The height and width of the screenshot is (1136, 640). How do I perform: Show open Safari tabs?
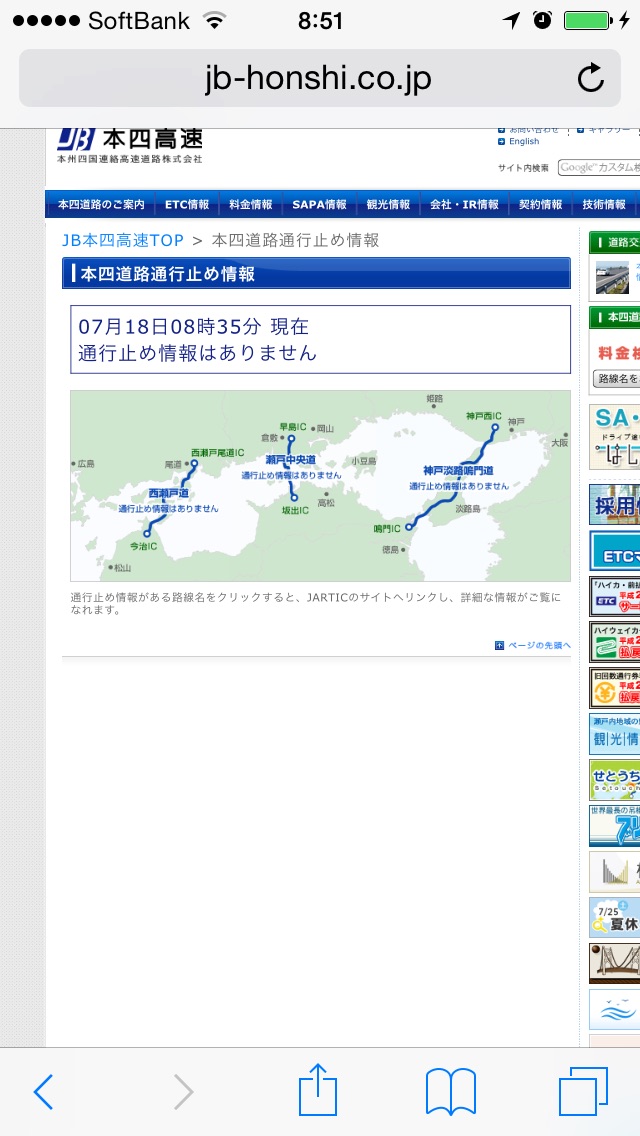pyautogui.click(x=583, y=1091)
